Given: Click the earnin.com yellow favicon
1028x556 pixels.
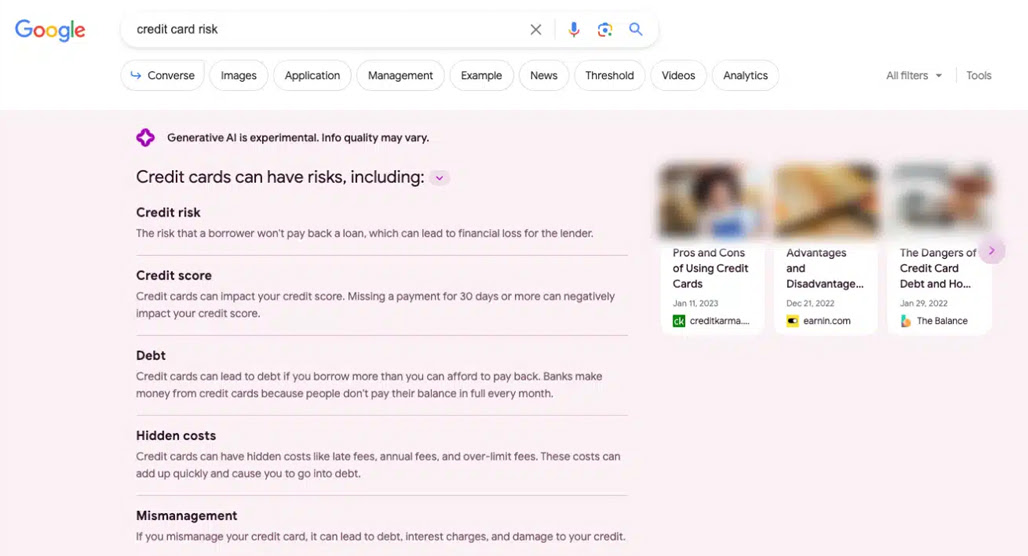Looking at the screenshot, I should [792, 321].
